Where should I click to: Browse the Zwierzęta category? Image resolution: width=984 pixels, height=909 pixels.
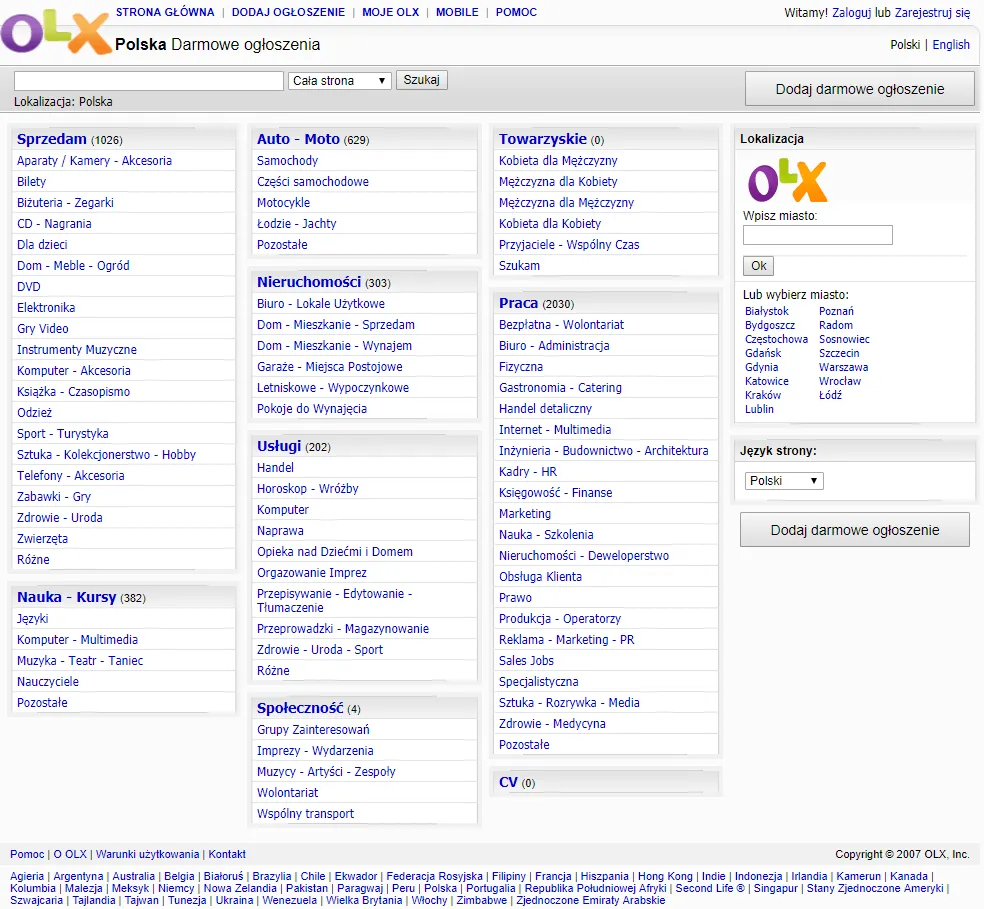[42, 539]
